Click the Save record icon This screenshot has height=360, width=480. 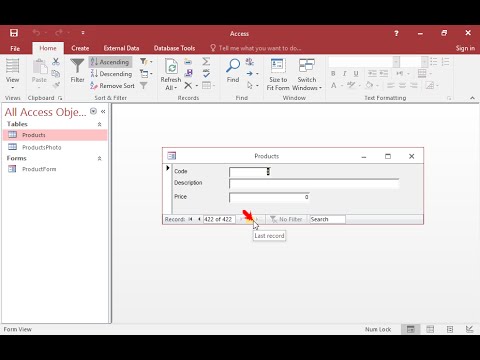(189, 73)
